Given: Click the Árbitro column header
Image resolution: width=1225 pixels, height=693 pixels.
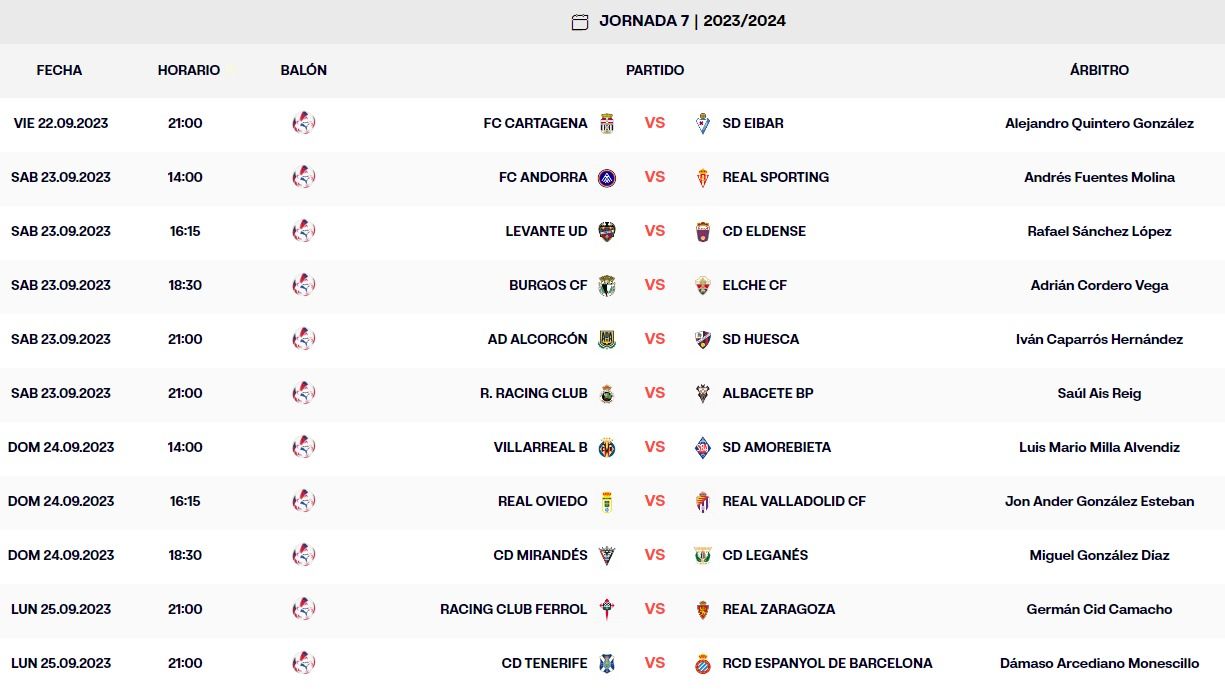Looking at the screenshot, I should point(1099,70).
